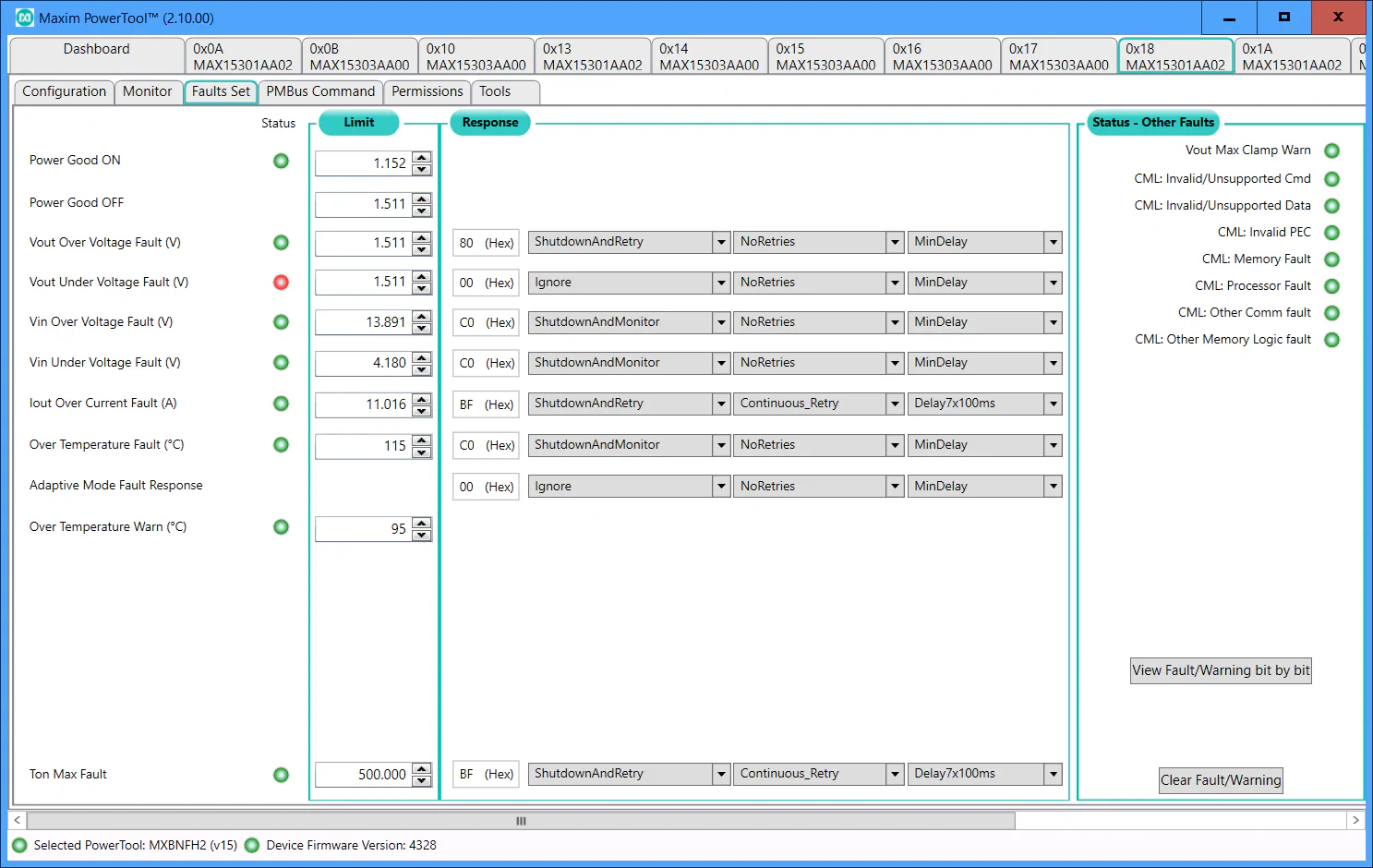Decrease the Over Temperature Warn limit
The height and width of the screenshot is (868, 1373).
pyautogui.click(x=422, y=536)
